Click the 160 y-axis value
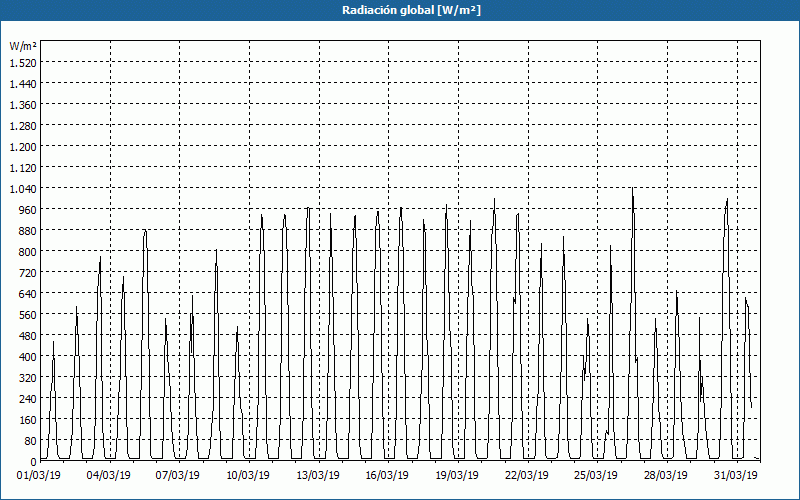This screenshot has height=500, width=800. (28, 419)
